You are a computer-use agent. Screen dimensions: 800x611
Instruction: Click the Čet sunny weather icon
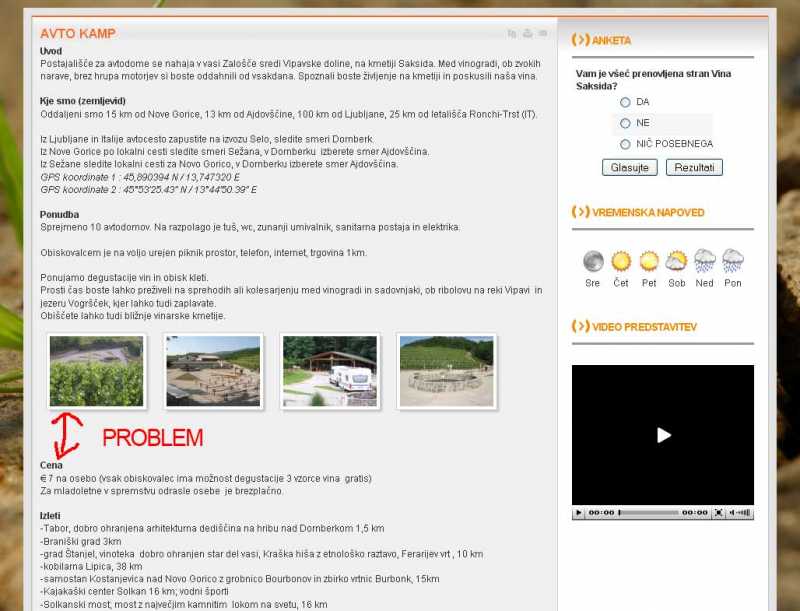[x=621, y=261]
